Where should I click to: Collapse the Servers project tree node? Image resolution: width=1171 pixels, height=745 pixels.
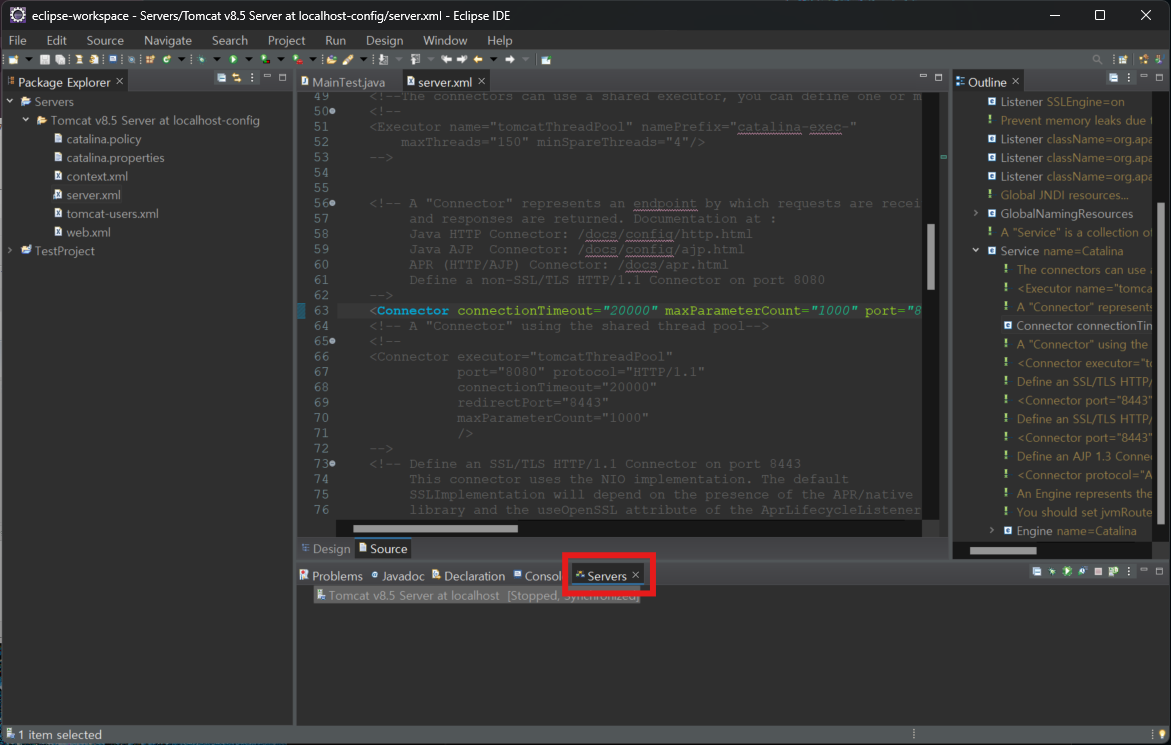[x=10, y=101]
